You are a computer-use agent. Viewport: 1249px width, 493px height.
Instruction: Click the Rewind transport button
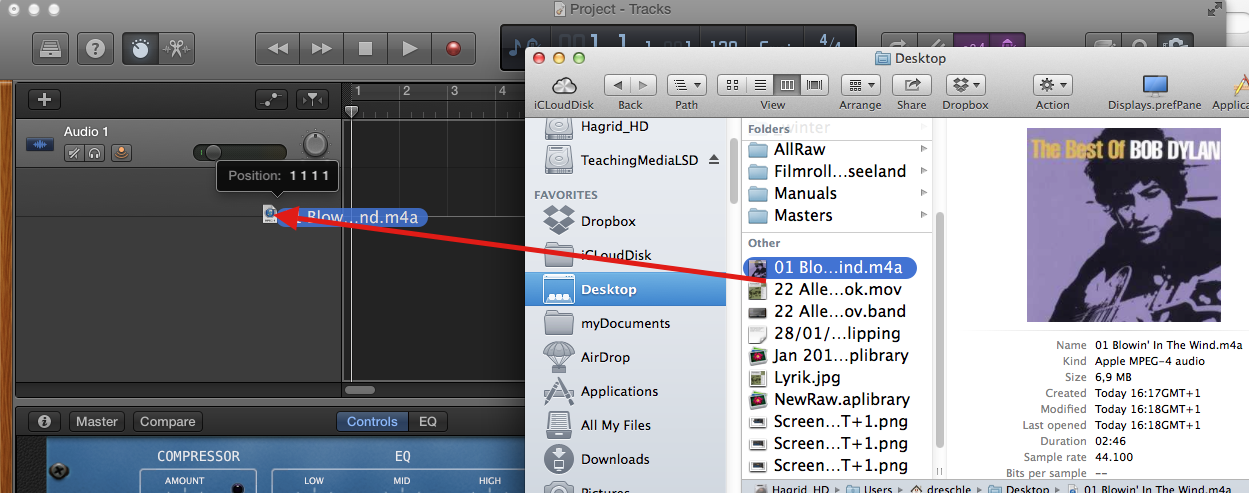[x=278, y=48]
